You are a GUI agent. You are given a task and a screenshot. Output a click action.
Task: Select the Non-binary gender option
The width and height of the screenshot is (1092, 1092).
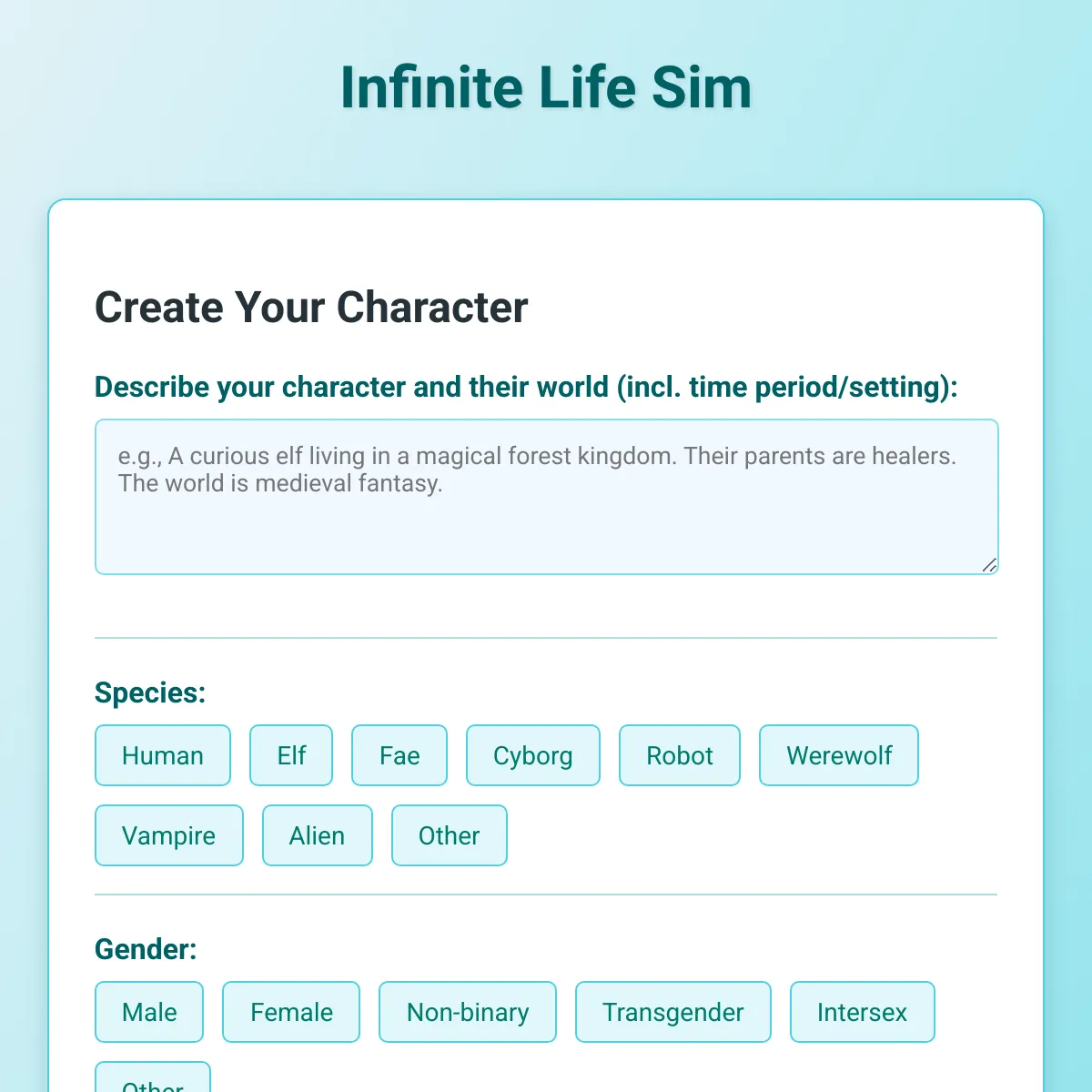click(x=468, y=1012)
